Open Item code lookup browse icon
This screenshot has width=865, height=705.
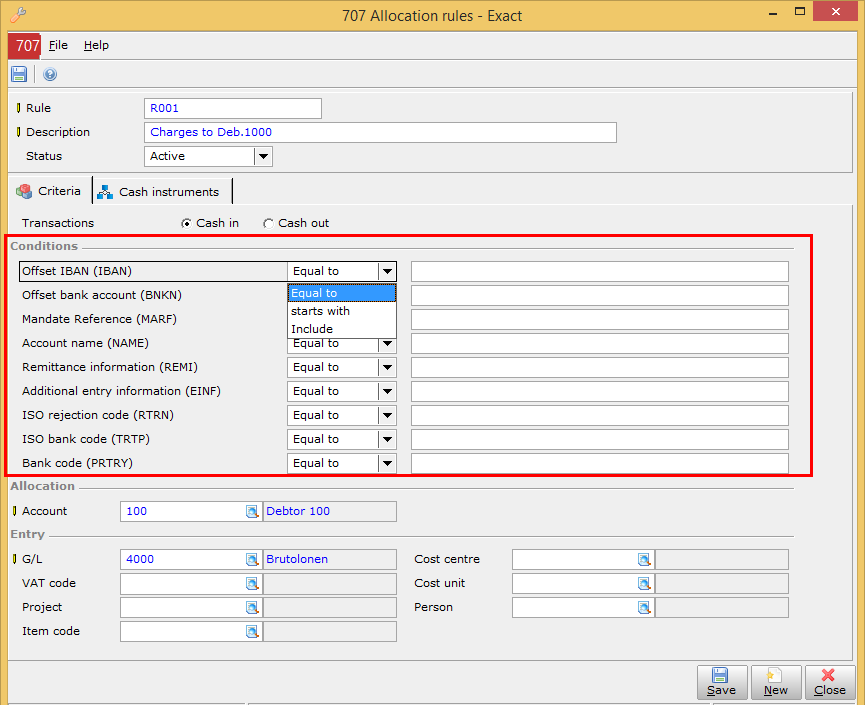[x=252, y=632]
